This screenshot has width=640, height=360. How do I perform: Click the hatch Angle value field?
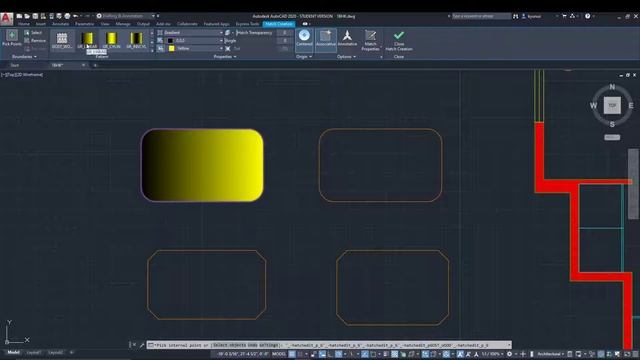[x=284, y=40]
